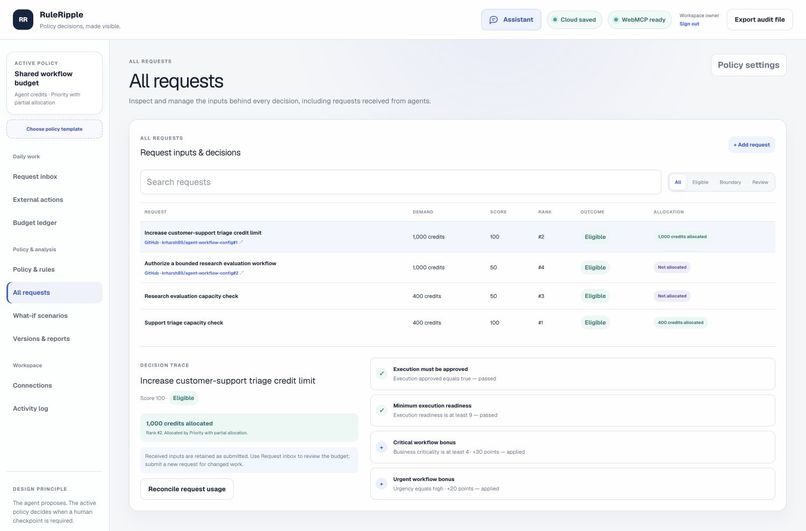Open the Assistant chat bubble icon
Screen dimensions: 806x531
[493, 20]
